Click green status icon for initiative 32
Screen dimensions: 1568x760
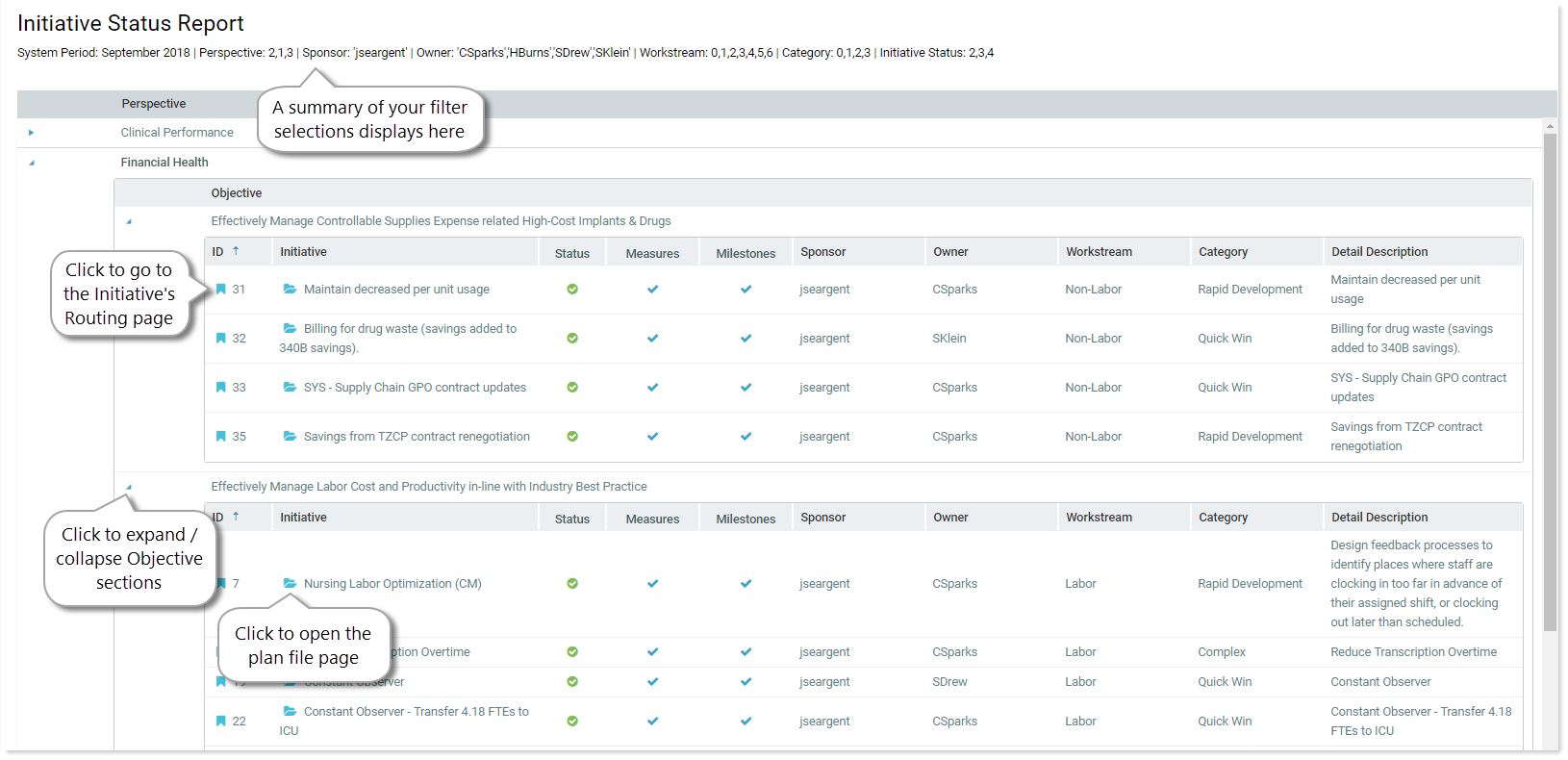[x=572, y=339]
